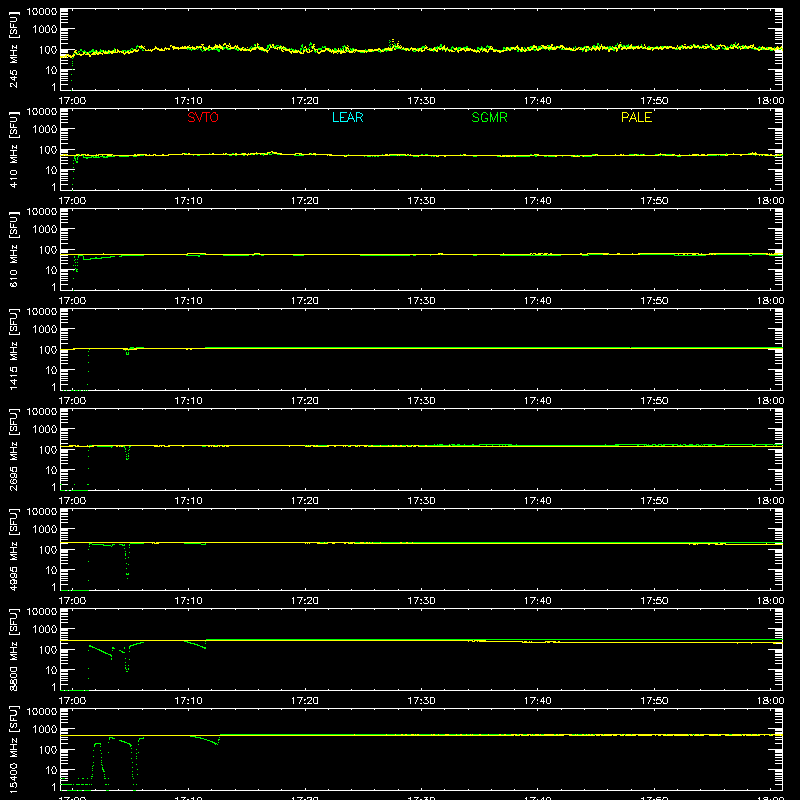The image size is (800, 800).
Task: Click the 10 value on the 1415 MHz axis
Action: pyautogui.click(x=51, y=370)
